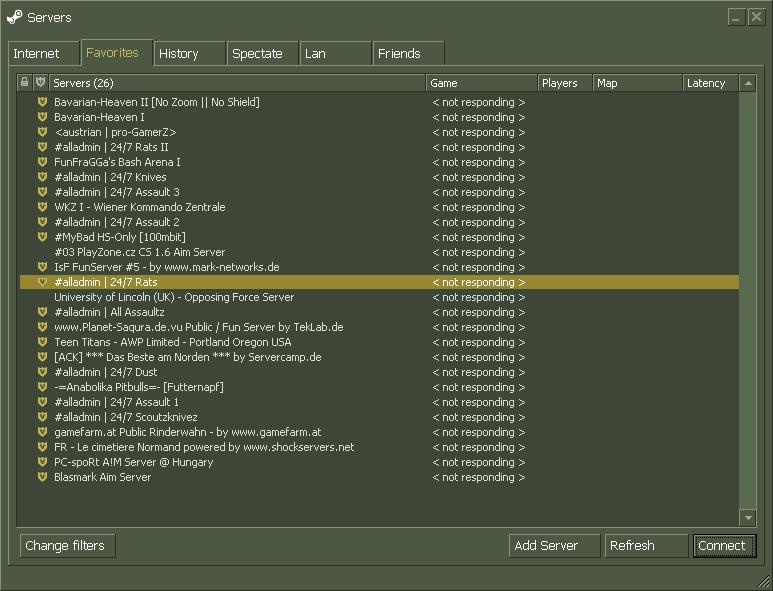Close the Servers window
773x591 pixels.
click(756, 17)
